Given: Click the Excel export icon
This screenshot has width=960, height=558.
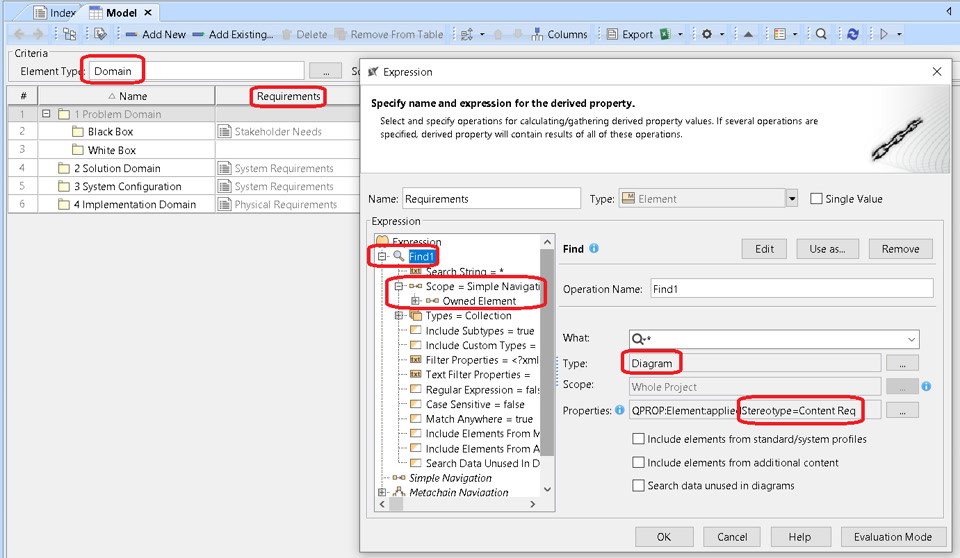Looking at the screenshot, I should (665, 34).
